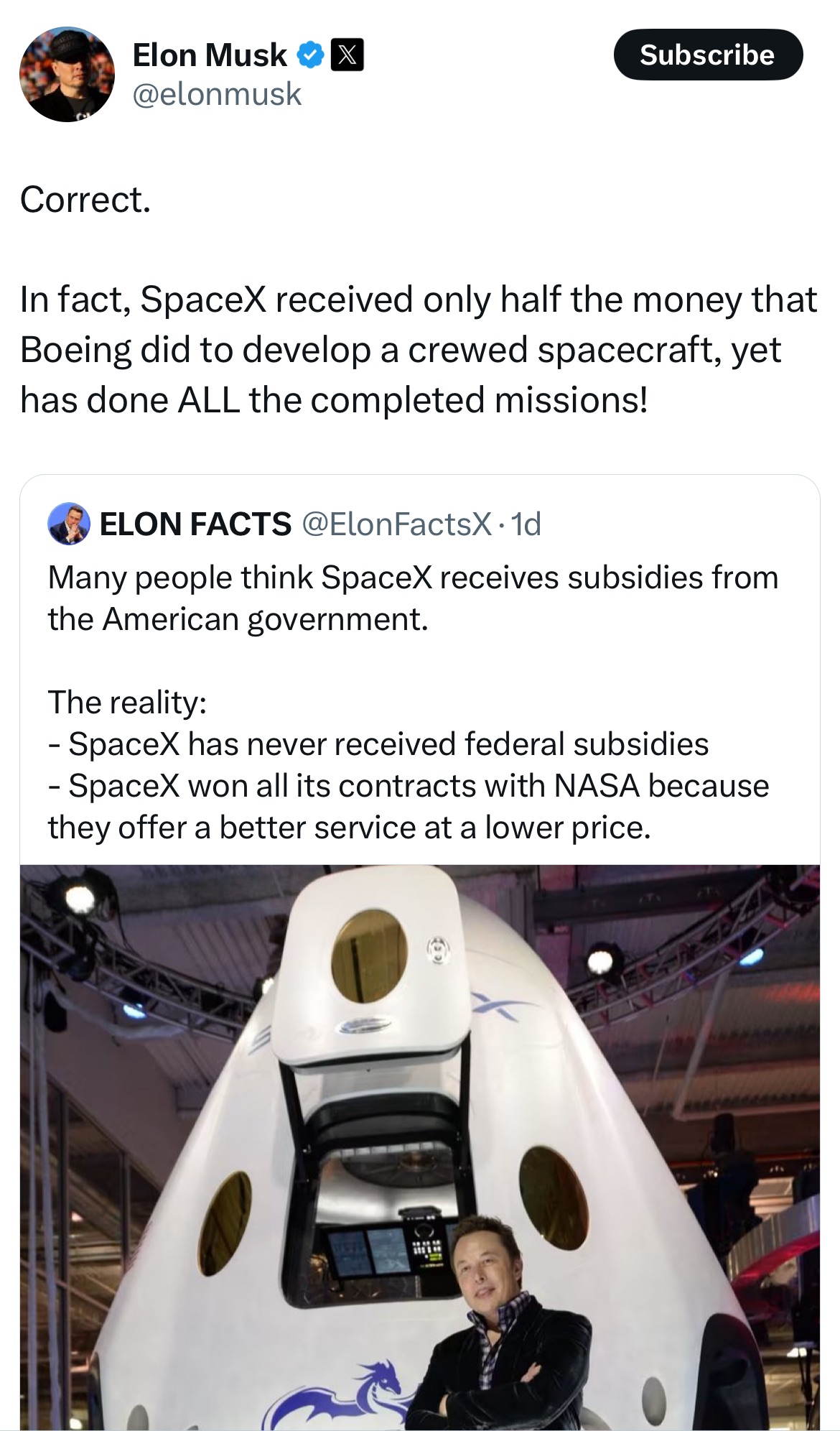The image size is (840, 1431).
Task: Click "The reality:" line in quoted post
Action: click(127, 703)
